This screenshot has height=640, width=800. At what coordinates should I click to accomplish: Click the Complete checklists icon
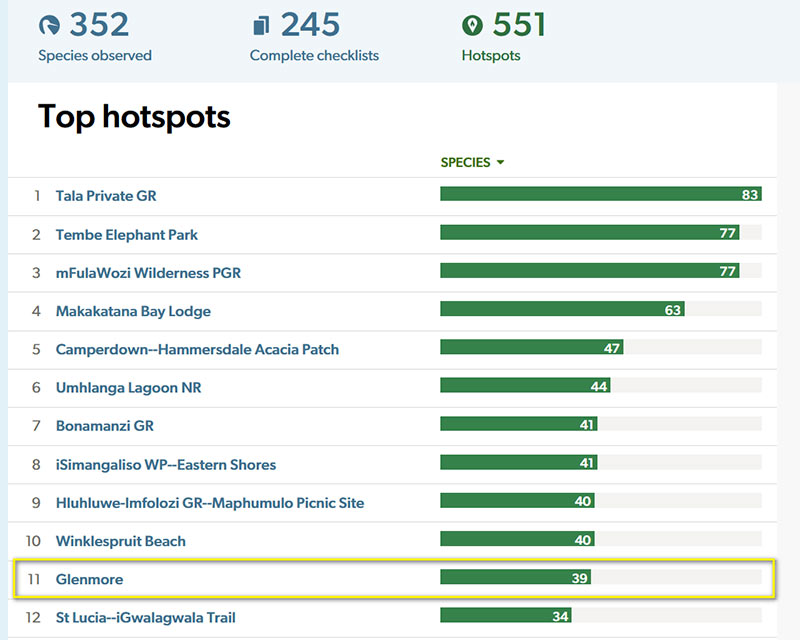coord(262,25)
